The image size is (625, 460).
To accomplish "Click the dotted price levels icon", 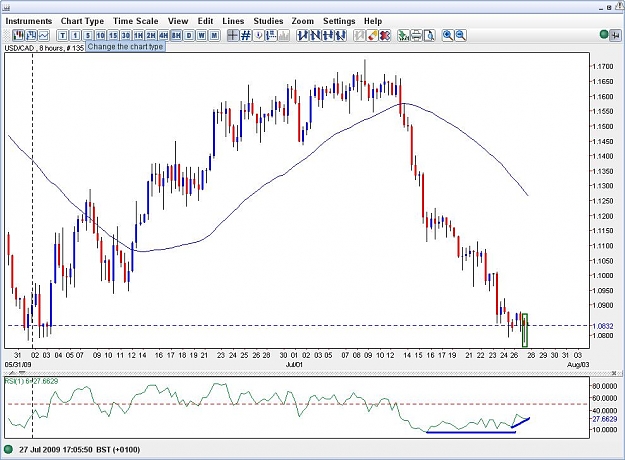I will pyautogui.click(x=271, y=36).
